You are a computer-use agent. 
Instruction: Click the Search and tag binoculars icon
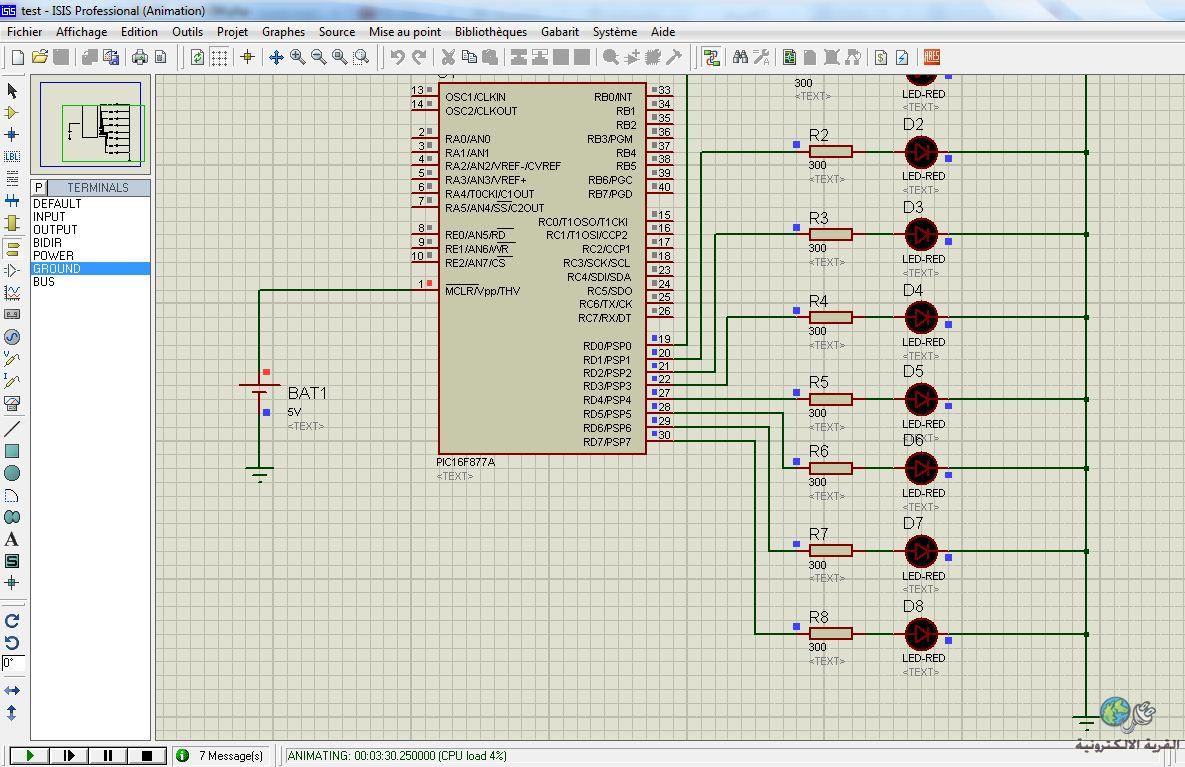pos(740,57)
